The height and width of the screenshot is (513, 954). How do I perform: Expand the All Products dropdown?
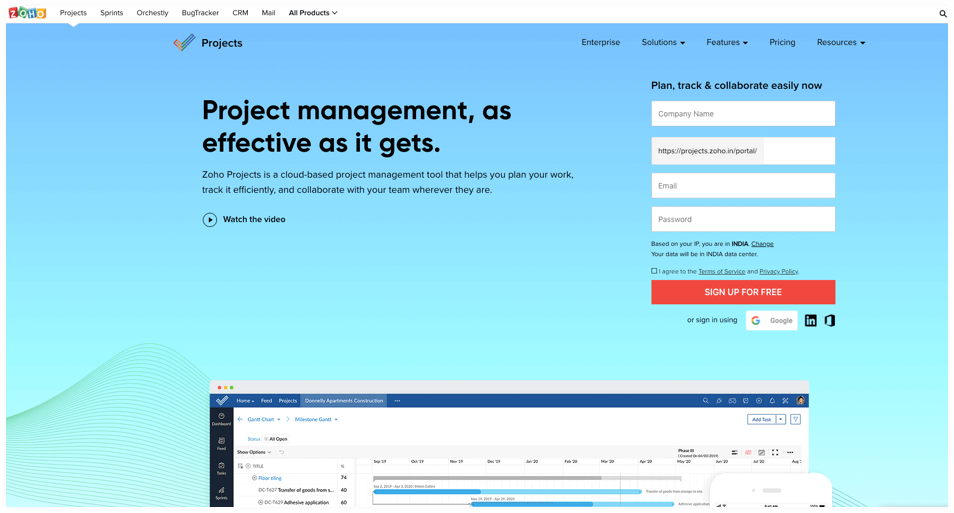[x=313, y=13]
